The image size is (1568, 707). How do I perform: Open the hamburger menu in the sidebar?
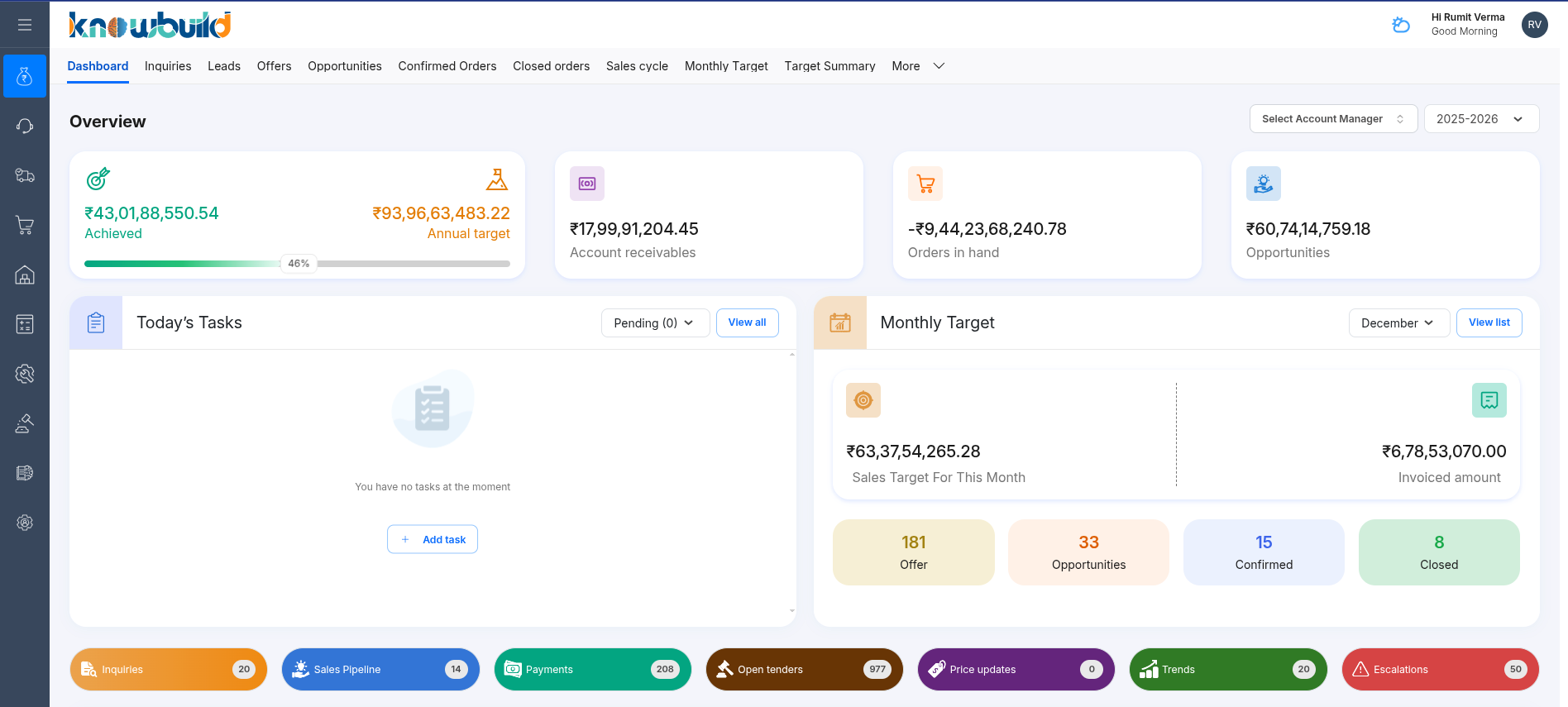(x=25, y=25)
